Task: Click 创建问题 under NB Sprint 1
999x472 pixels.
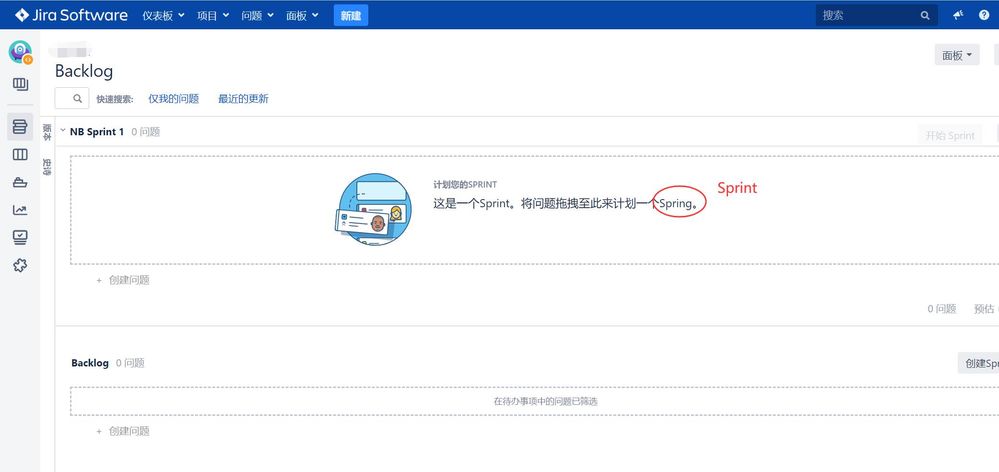Action: click(x=128, y=280)
